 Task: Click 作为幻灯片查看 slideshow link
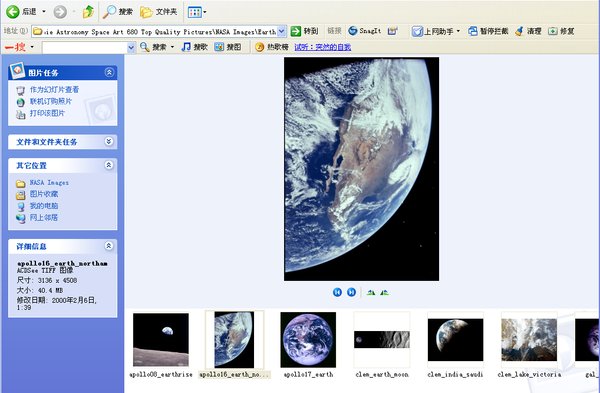[54, 90]
